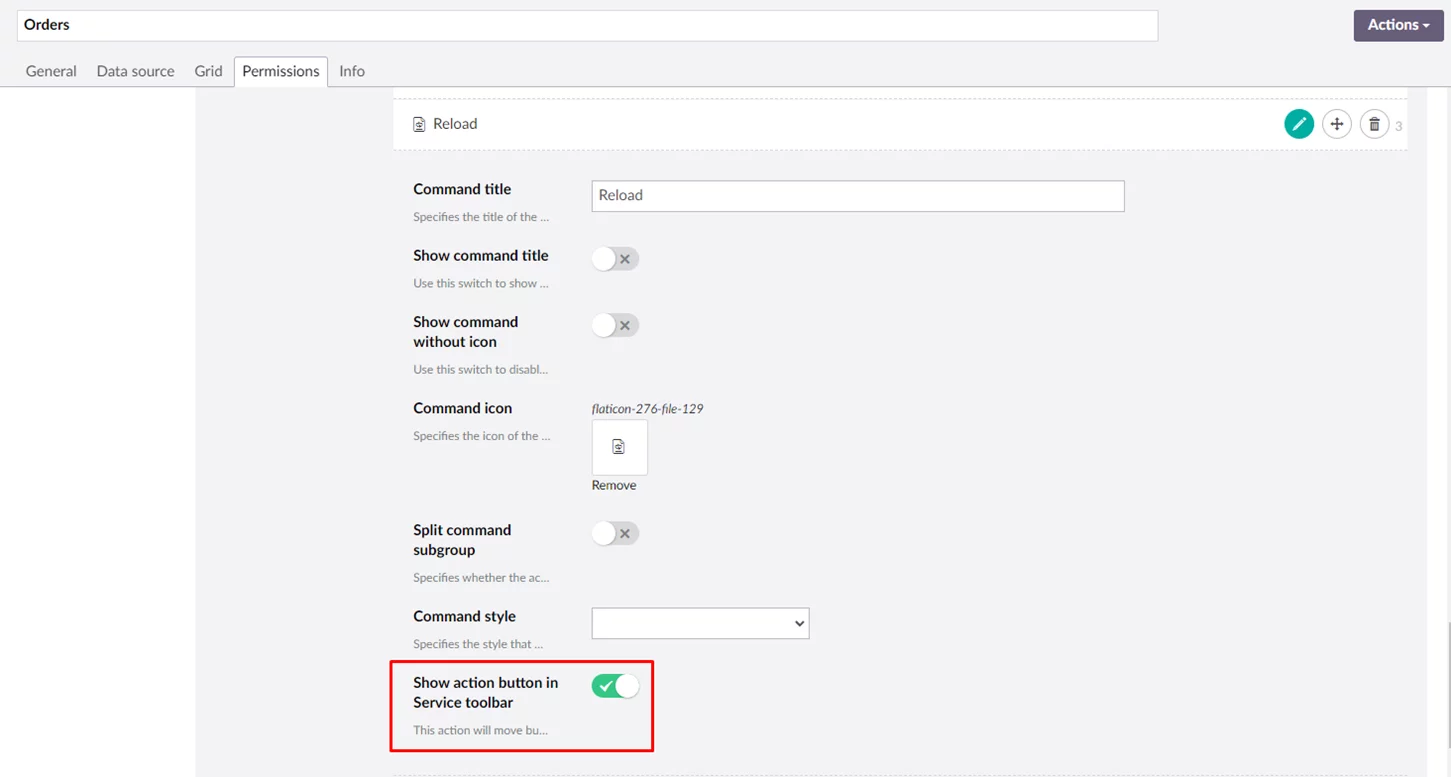Switch to the General tab
Image resolution: width=1451 pixels, height=777 pixels.
51,71
